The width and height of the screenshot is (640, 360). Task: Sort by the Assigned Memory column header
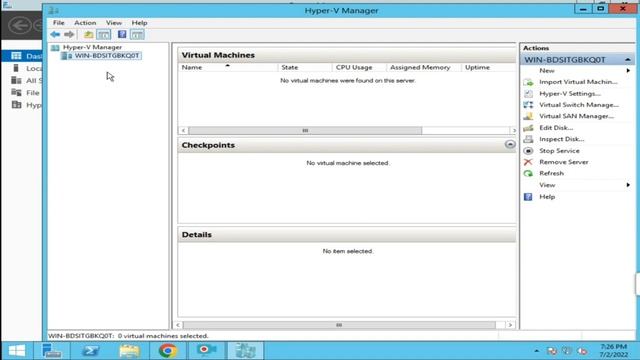click(x=423, y=67)
